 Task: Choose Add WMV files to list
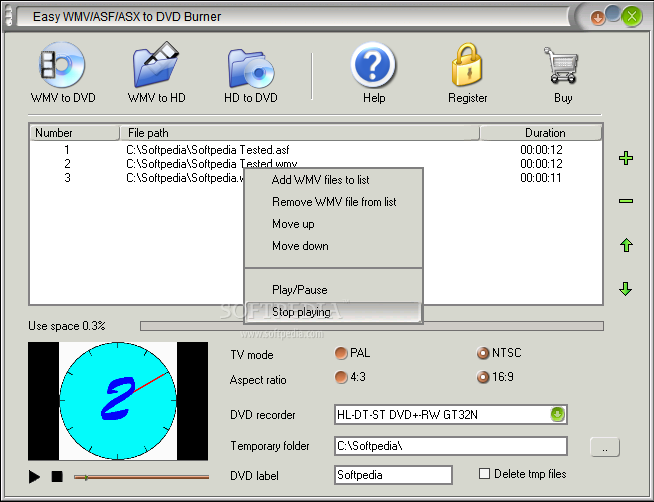click(x=334, y=180)
